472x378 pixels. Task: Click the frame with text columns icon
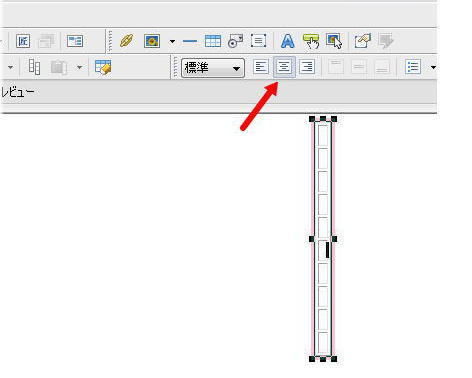coord(75,41)
